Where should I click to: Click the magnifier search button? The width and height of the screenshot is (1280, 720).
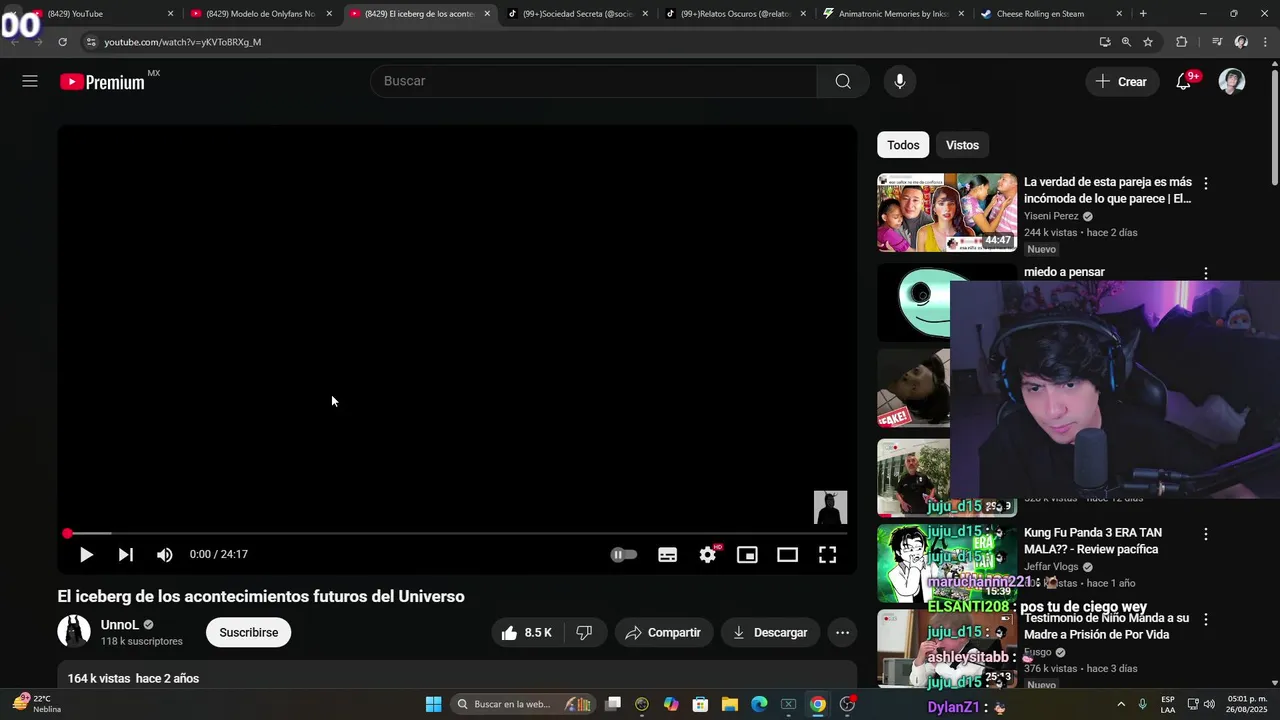point(843,81)
